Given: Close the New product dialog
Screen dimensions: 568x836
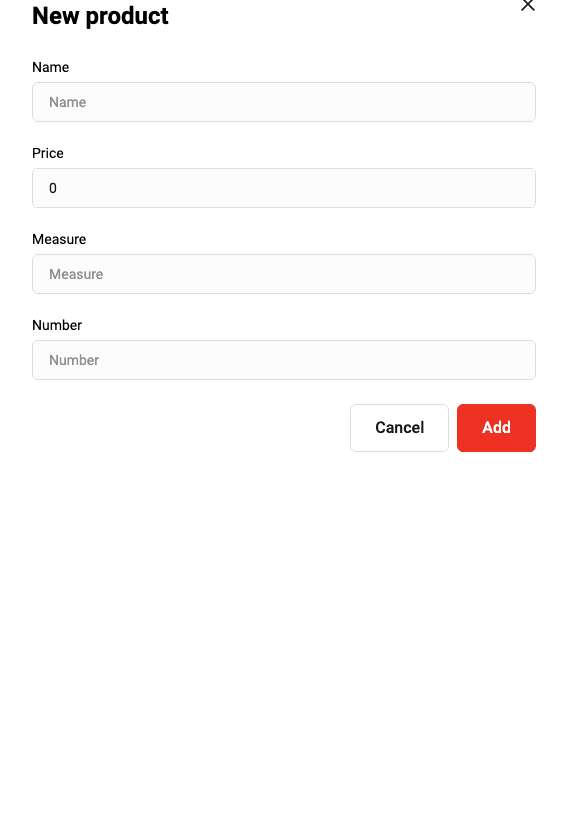Looking at the screenshot, I should coord(527,5).
